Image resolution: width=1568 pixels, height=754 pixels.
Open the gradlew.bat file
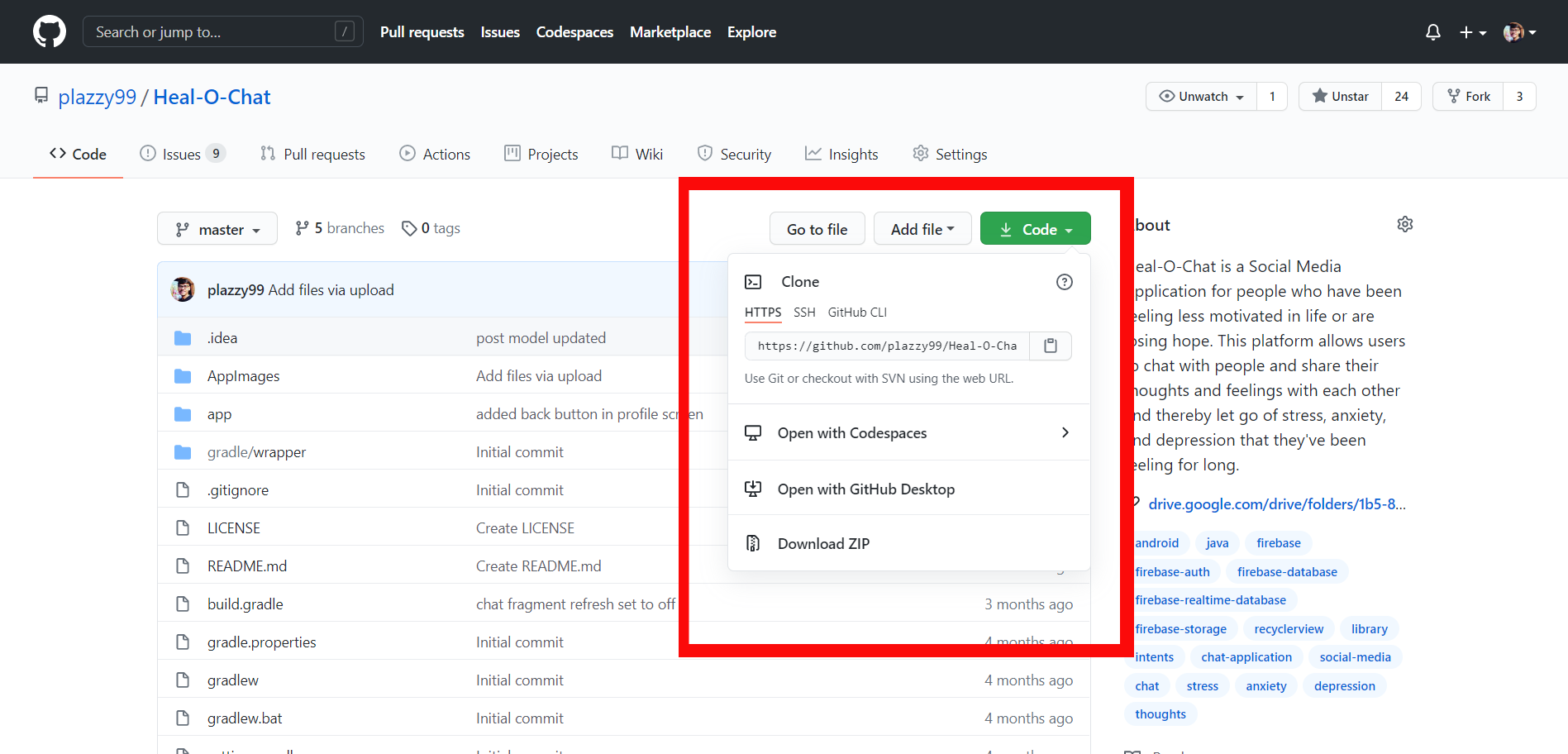coord(245,718)
